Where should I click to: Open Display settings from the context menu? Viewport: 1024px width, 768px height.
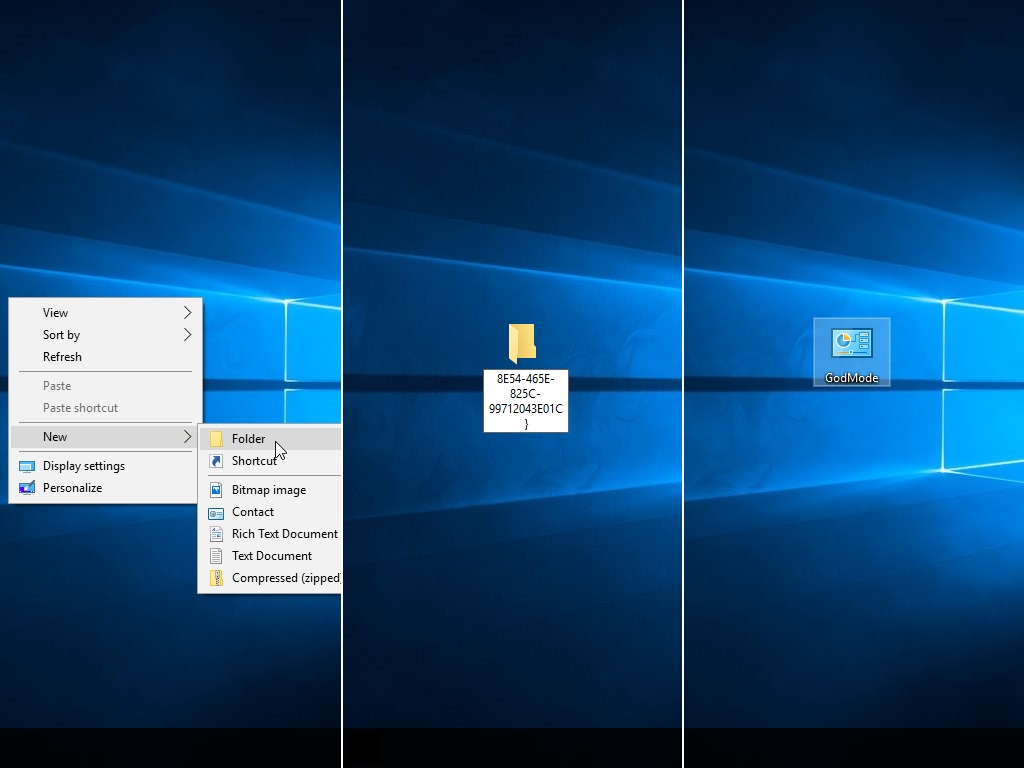coord(84,465)
